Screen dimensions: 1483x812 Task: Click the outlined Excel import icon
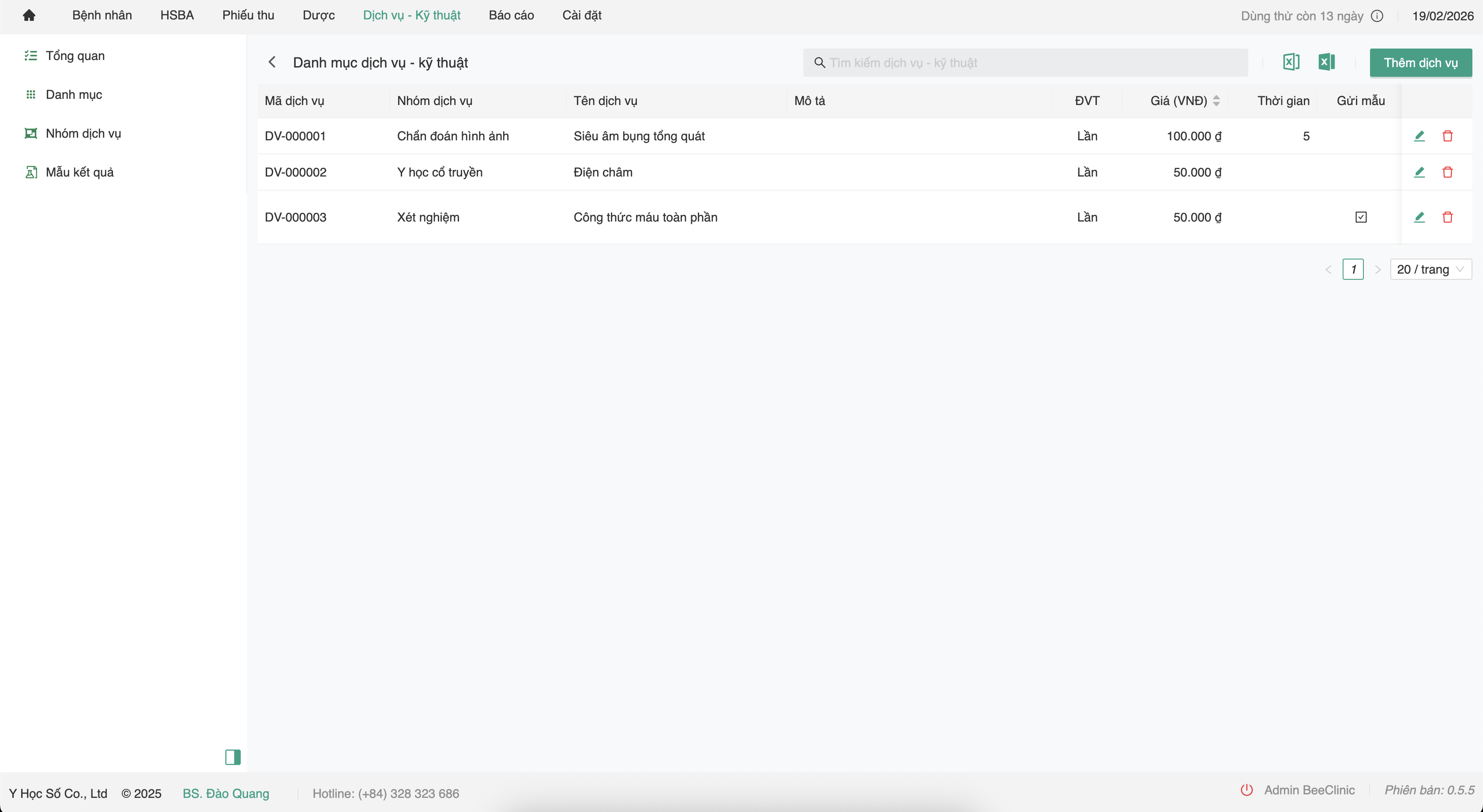1291,62
